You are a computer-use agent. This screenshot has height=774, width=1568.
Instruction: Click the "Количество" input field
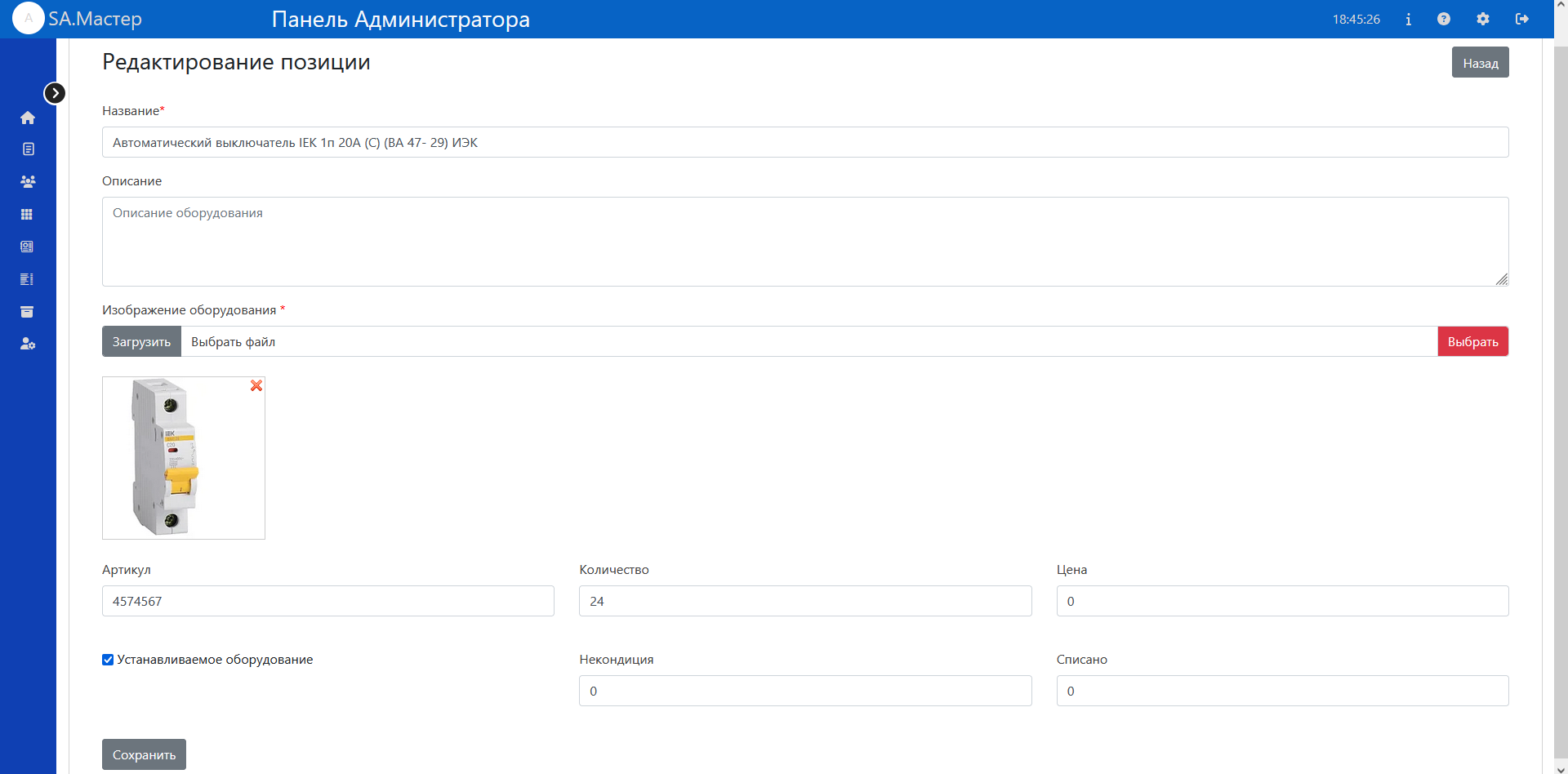[x=804, y=601]
